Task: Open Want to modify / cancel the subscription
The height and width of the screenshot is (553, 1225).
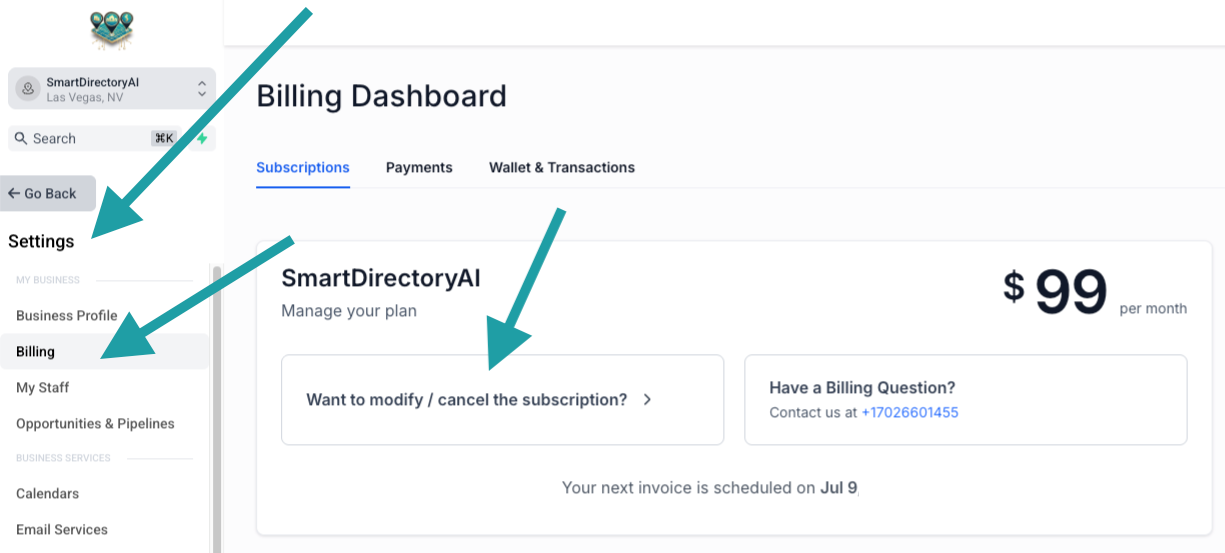Action: (x=502, y=399)
